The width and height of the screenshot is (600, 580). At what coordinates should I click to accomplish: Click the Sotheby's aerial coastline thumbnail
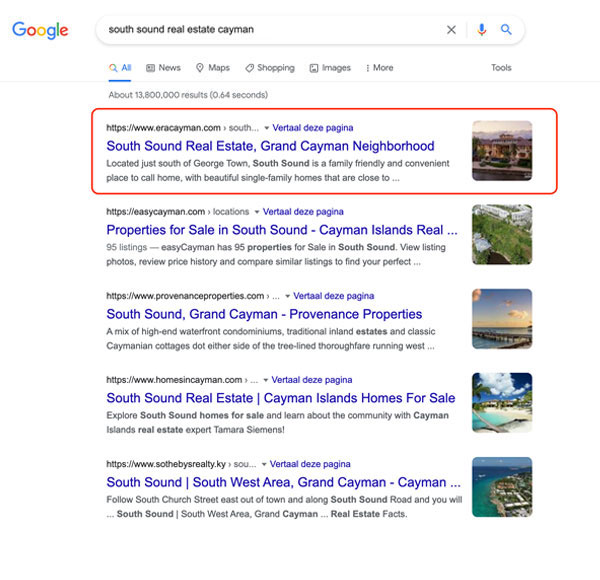502,487
